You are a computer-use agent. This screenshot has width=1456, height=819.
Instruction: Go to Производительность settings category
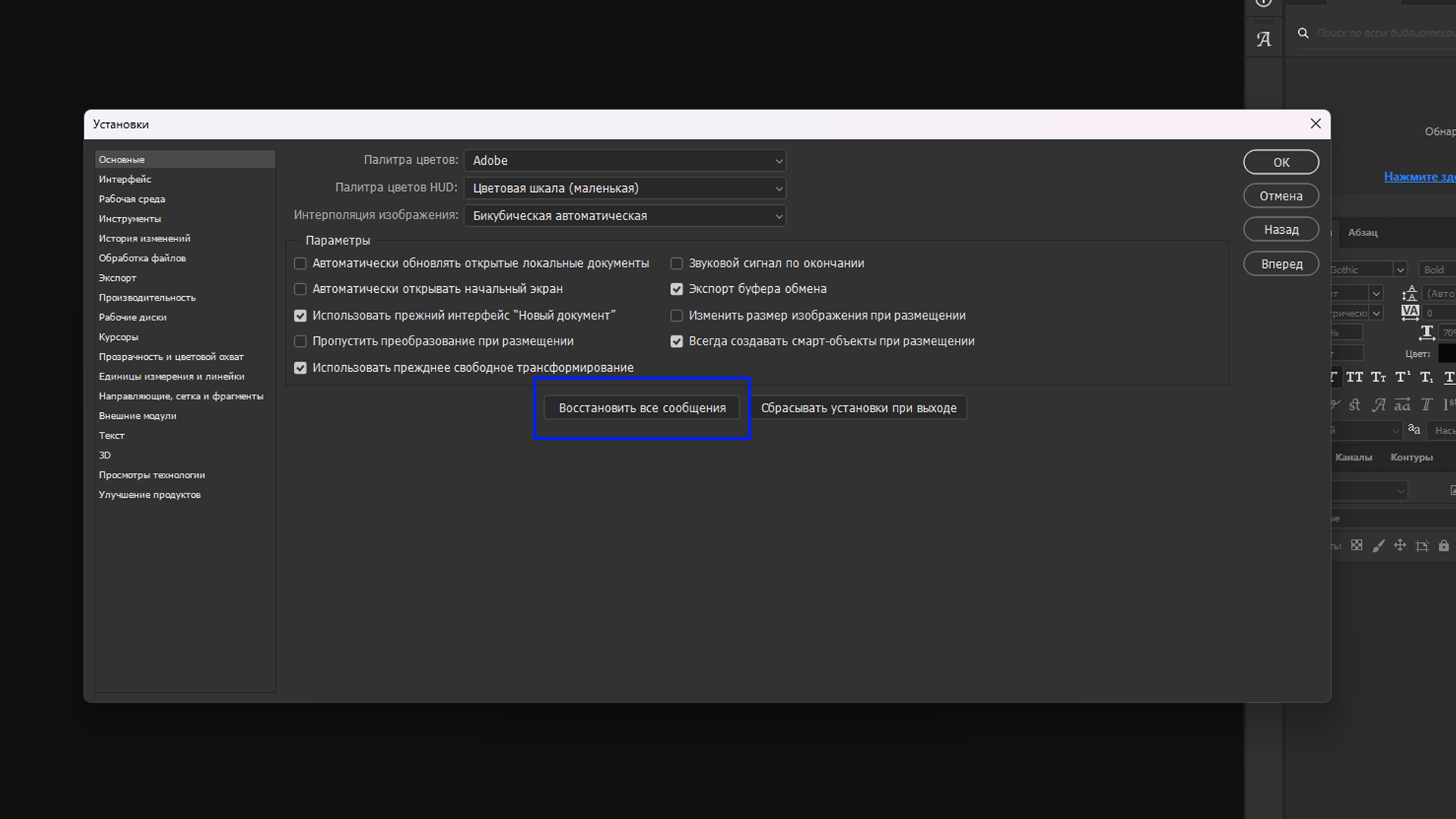tap(147, 298)
